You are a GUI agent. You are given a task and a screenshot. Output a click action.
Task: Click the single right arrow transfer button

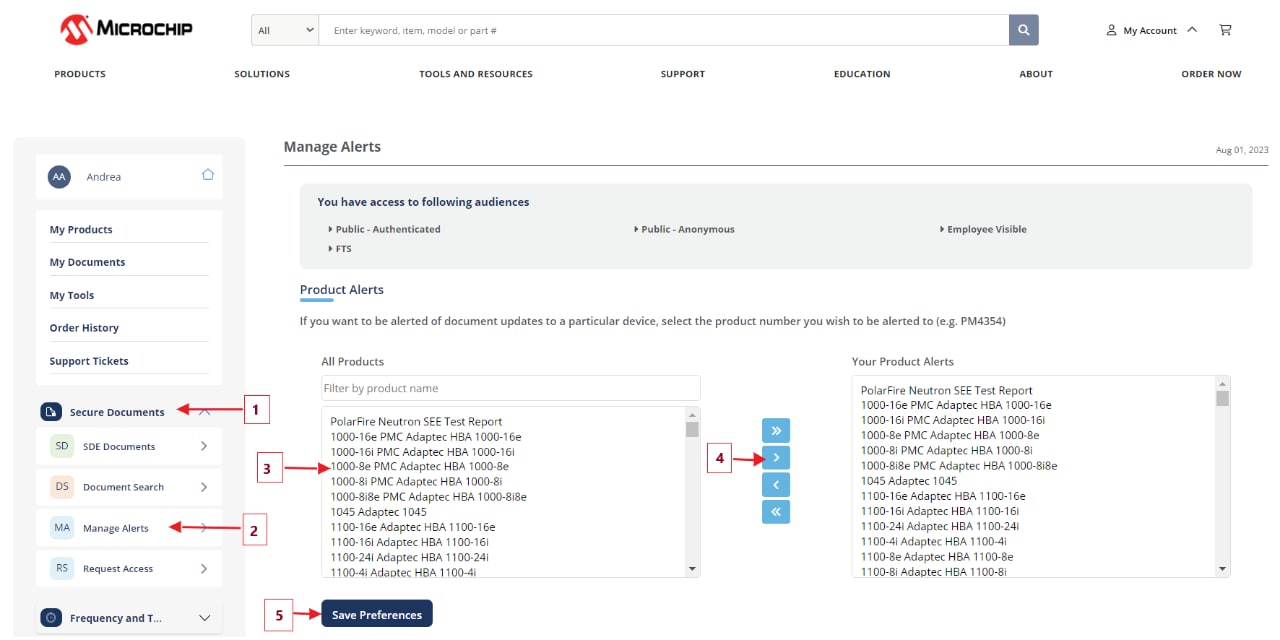tap(775, 457)
